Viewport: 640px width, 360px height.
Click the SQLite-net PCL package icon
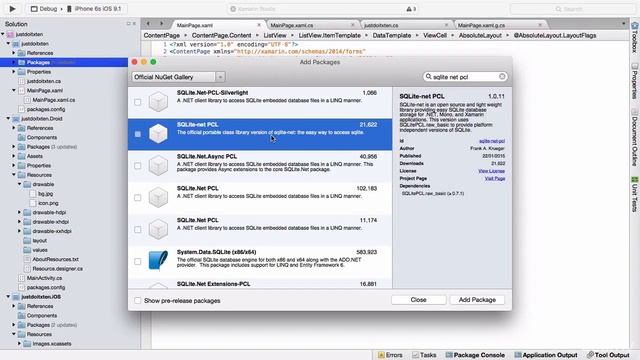(x=158, y=133)
